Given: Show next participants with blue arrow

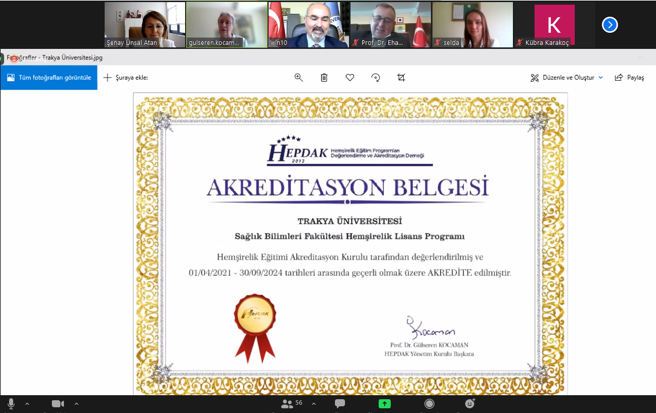Looking at the screenshot, I should (x=609, y=24).
